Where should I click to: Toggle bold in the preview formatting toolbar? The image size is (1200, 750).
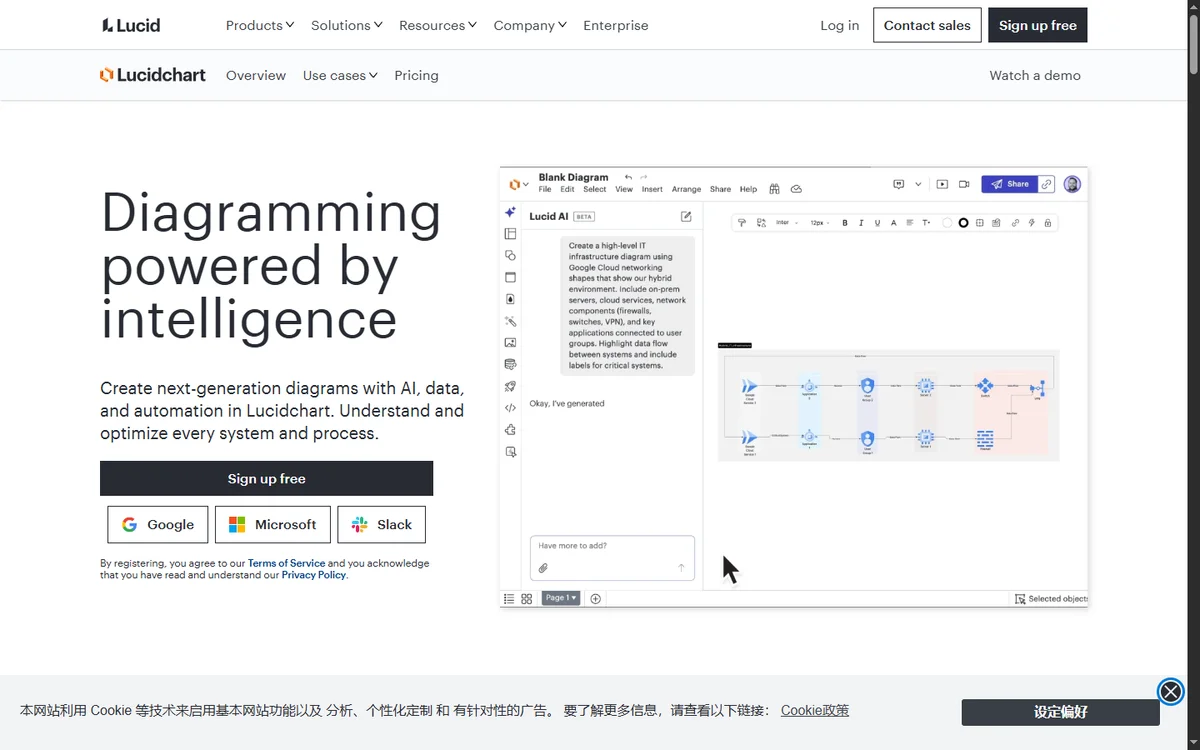(845, 223)
